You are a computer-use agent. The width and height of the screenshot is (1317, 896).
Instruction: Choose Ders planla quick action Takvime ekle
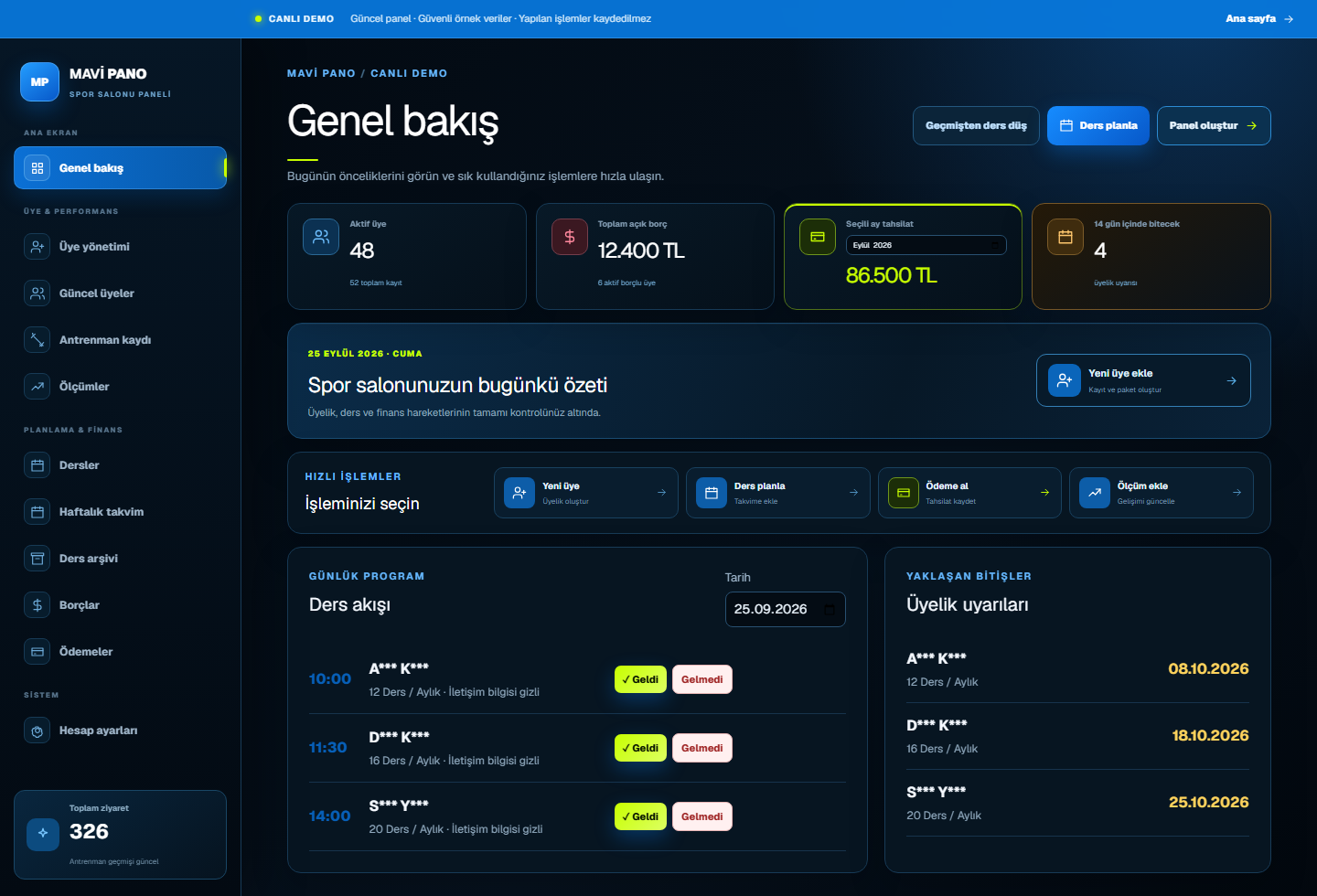pyautogui.click(x=778, y=493)
